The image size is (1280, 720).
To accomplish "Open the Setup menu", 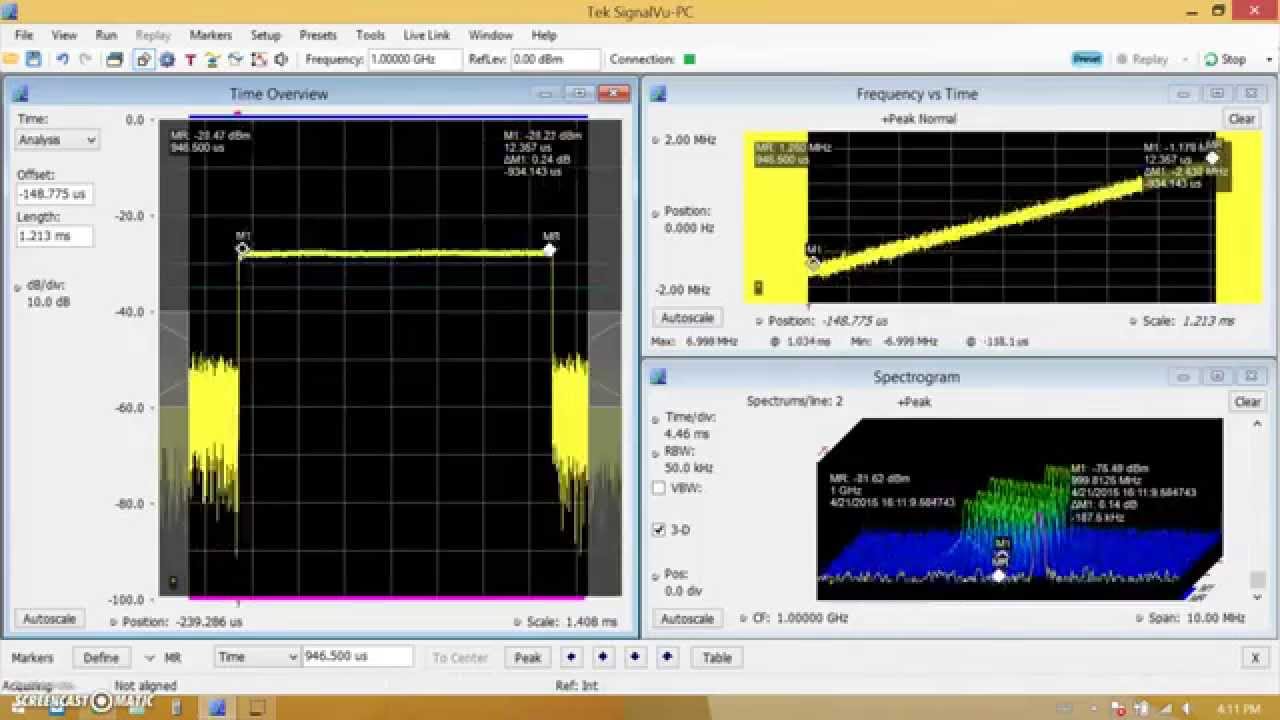I will pos(265,35).
